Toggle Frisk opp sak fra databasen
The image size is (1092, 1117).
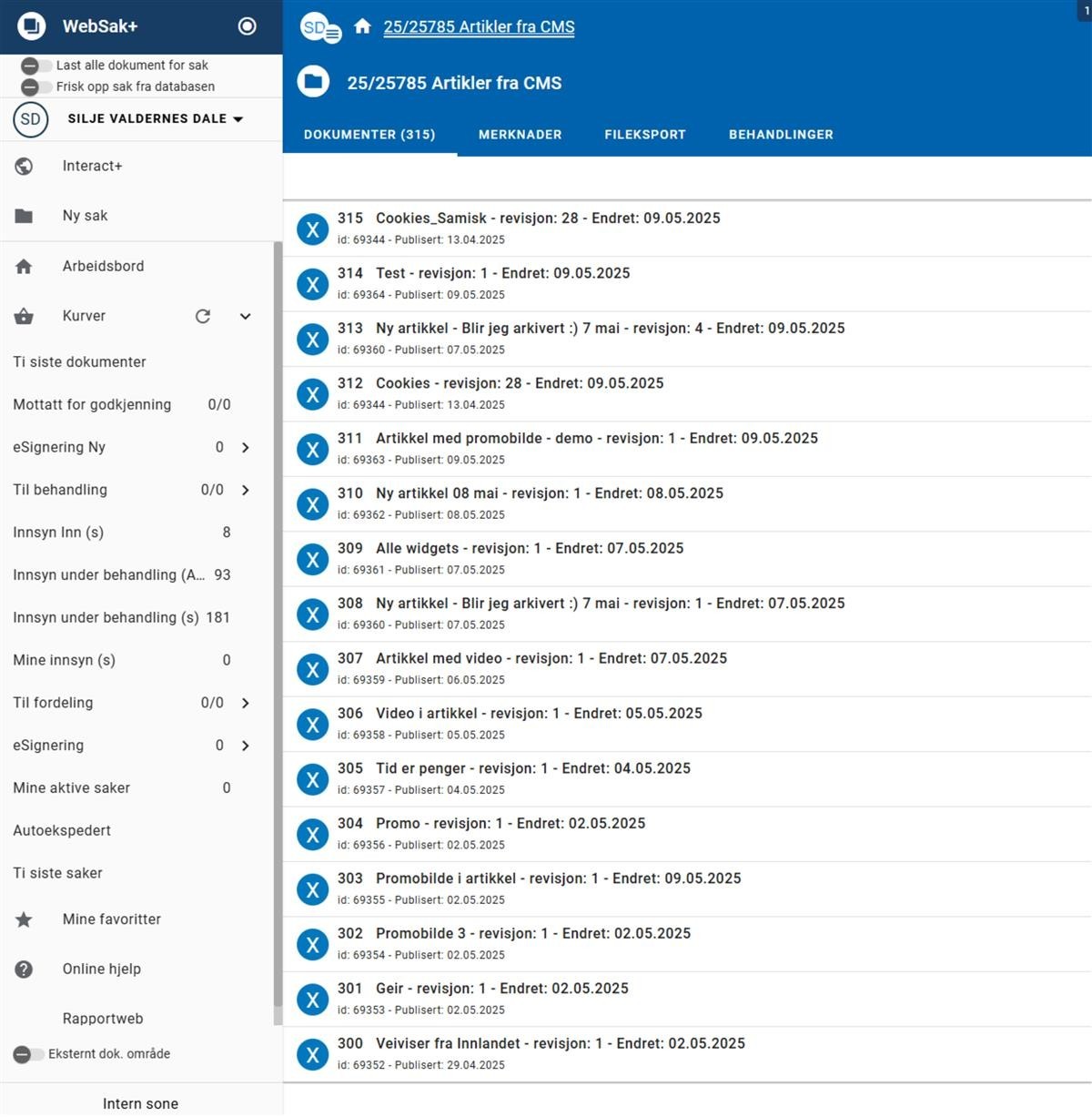pos(35,87)
